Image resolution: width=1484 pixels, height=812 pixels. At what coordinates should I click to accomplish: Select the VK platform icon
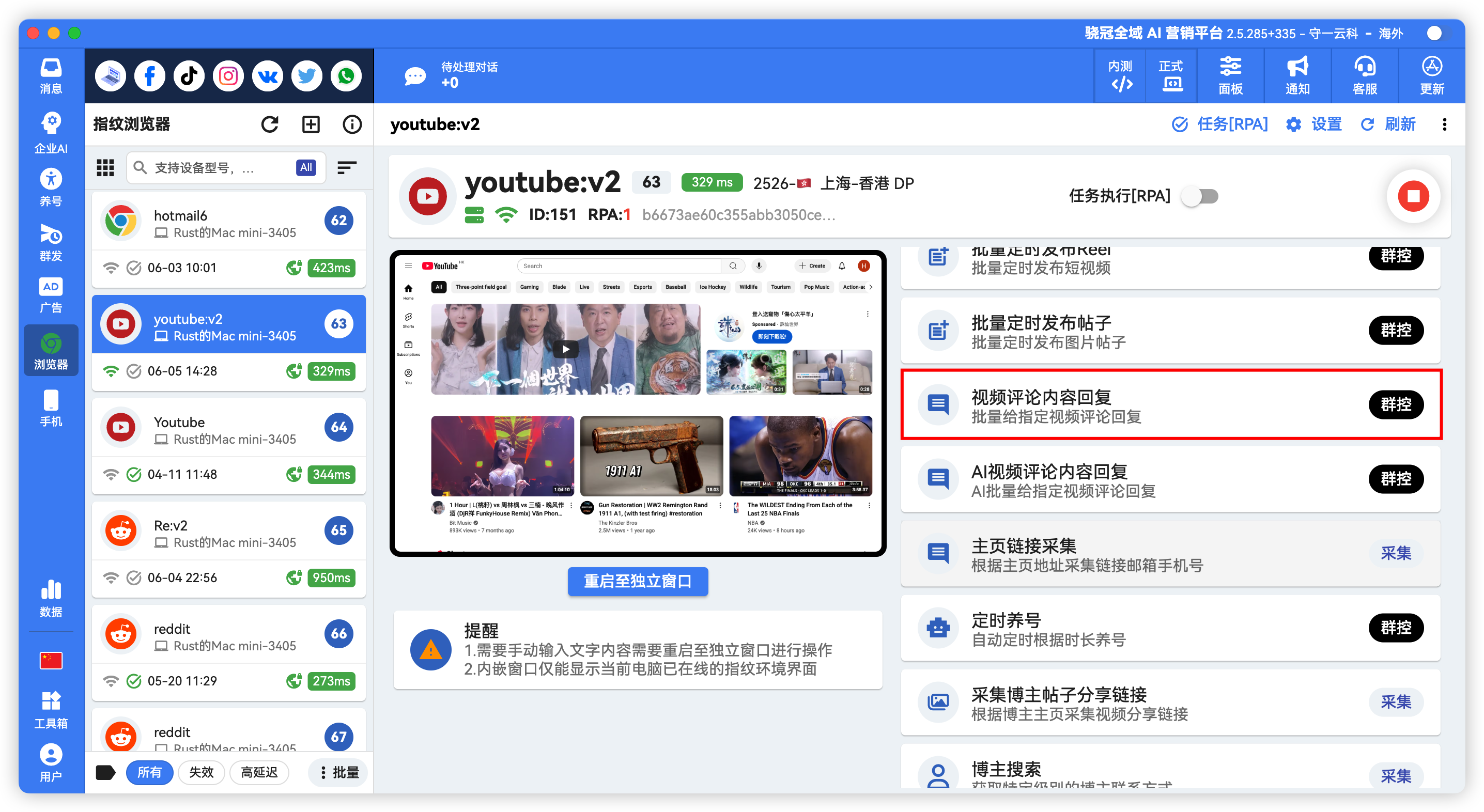click(x=267, y=76)
